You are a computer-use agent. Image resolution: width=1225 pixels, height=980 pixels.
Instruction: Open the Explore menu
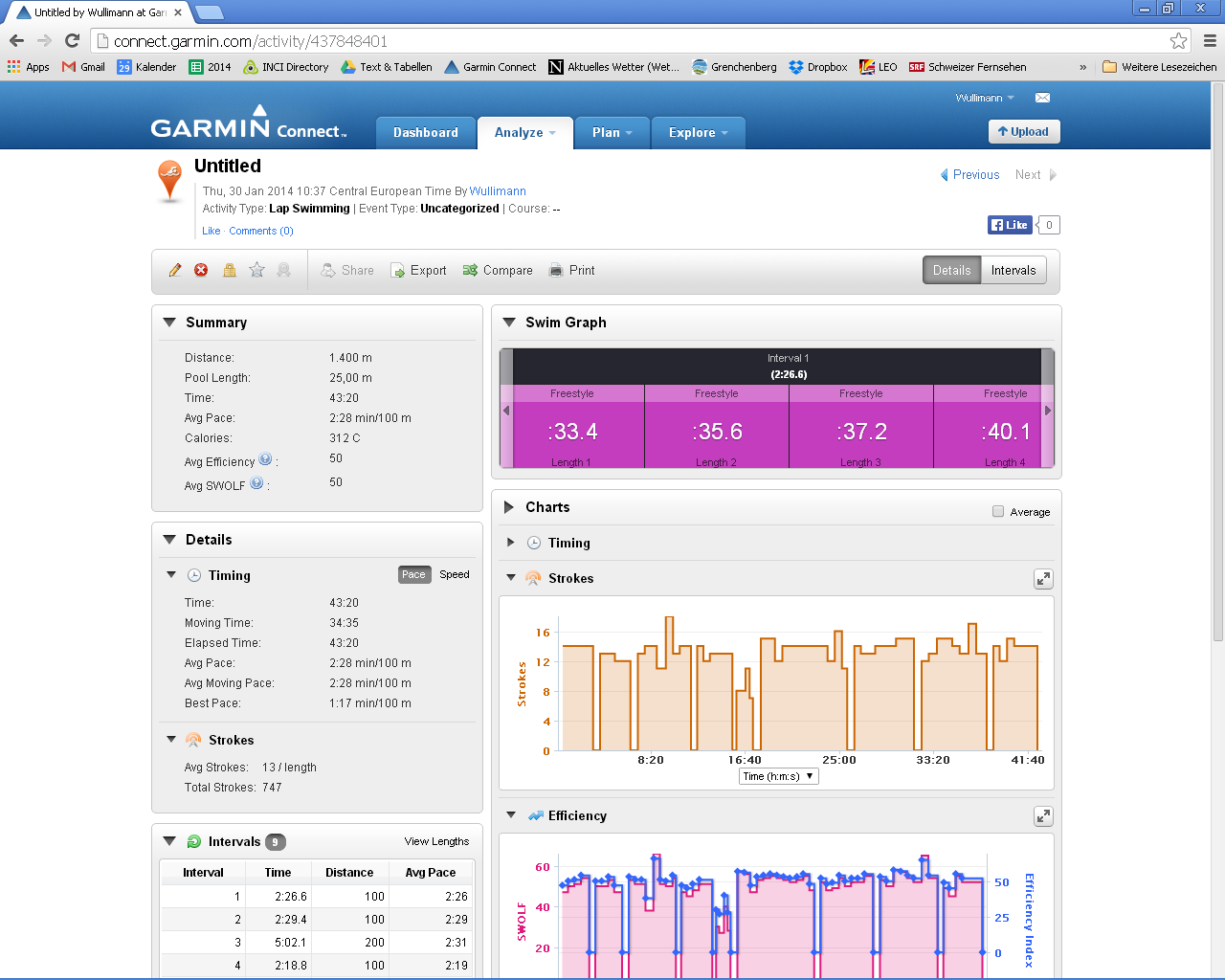point(698,133)
